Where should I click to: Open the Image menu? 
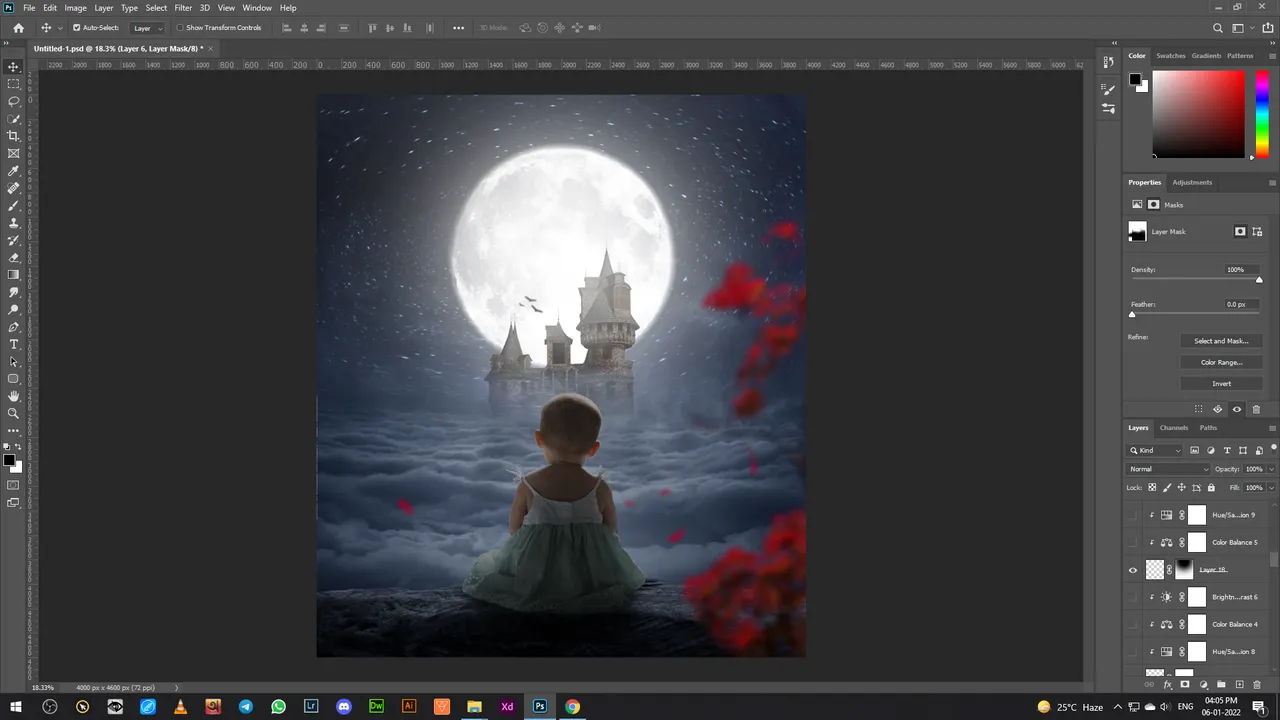(x=76, y=8)
